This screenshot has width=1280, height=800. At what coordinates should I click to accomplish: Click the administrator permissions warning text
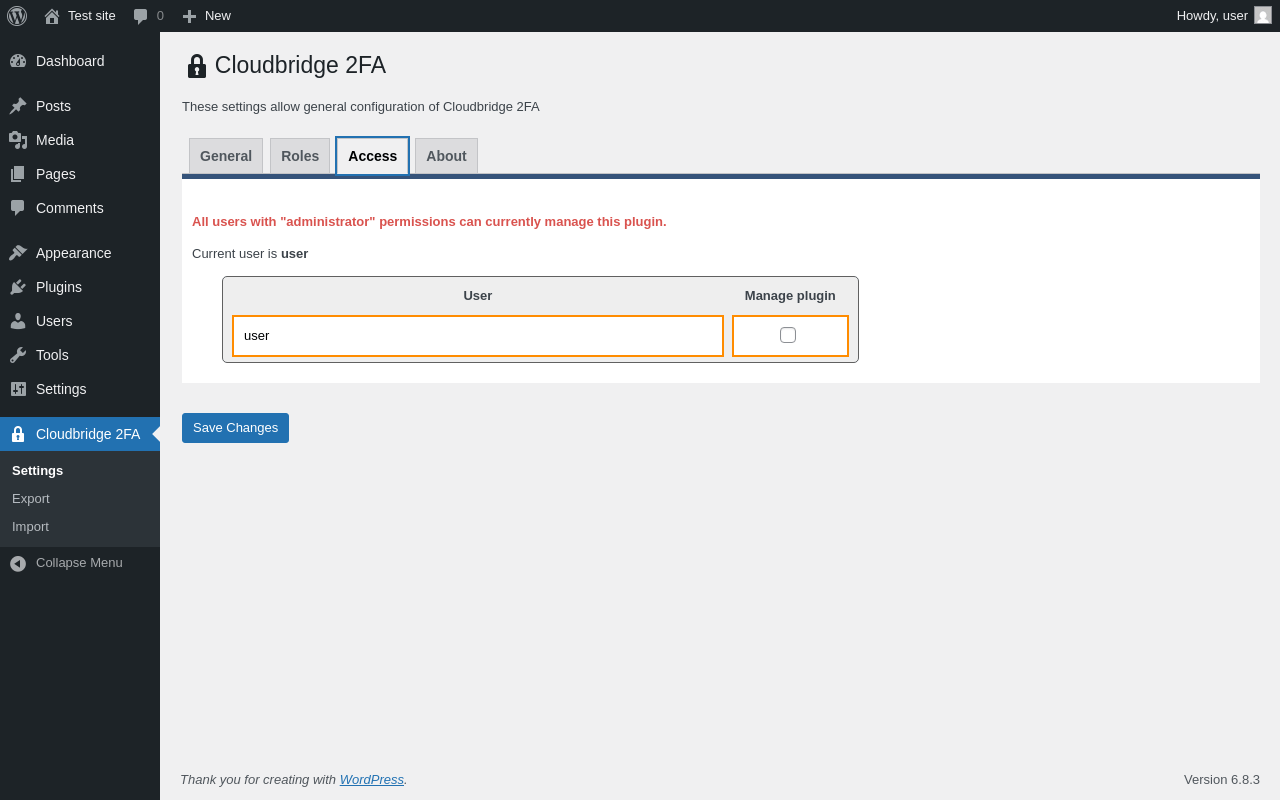[x=429, y=222]
